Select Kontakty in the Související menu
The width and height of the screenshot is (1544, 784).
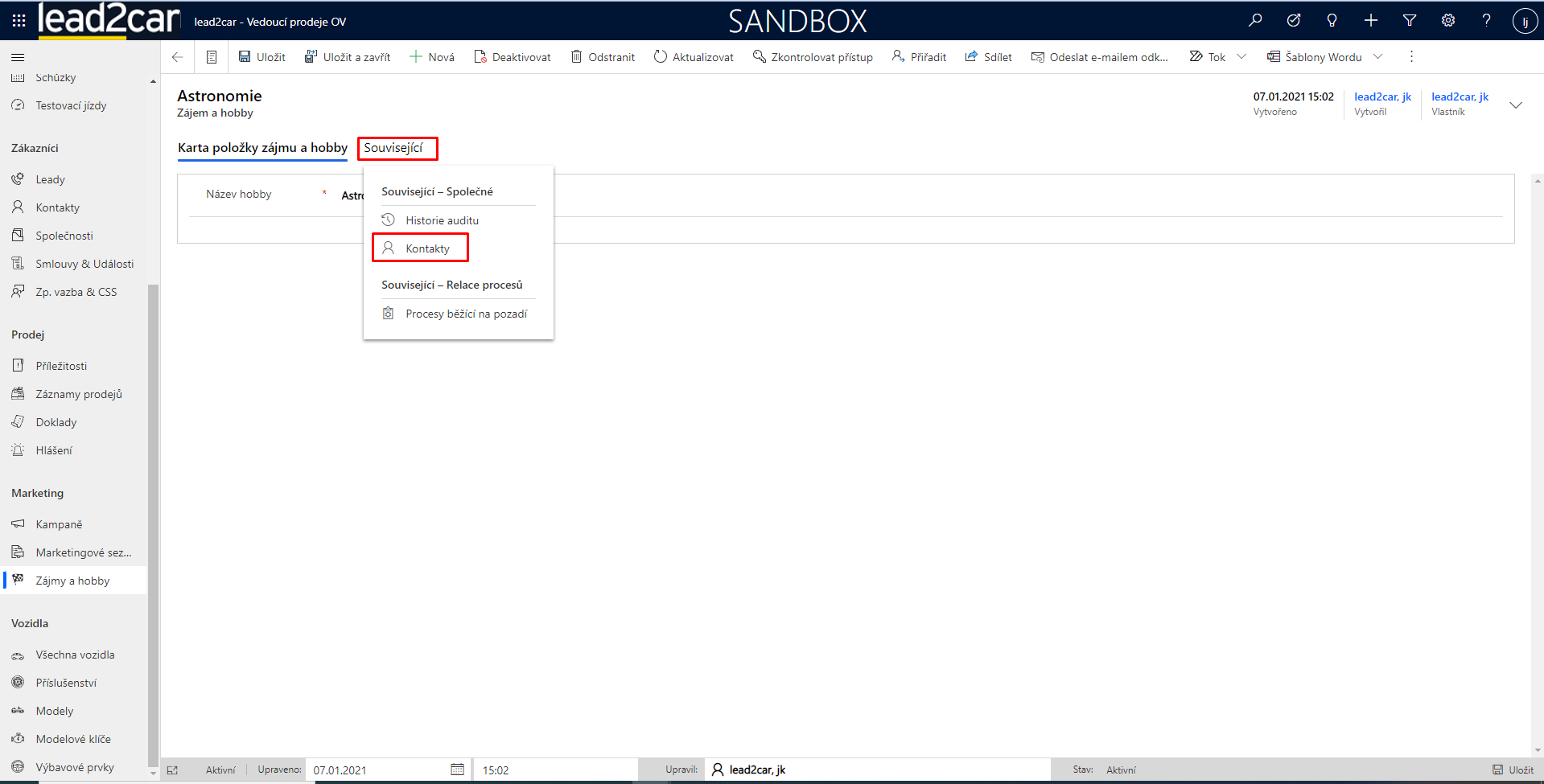tap(427, 248)
